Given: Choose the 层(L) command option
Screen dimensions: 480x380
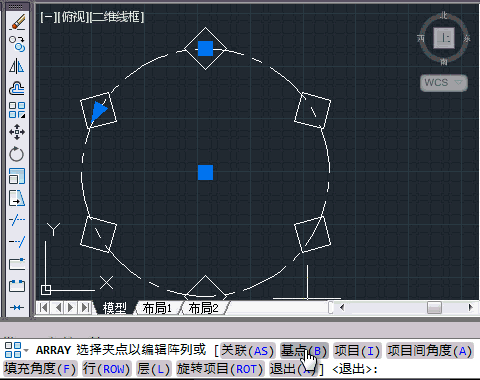Looking at the screenshot, I should click(154, 369).
